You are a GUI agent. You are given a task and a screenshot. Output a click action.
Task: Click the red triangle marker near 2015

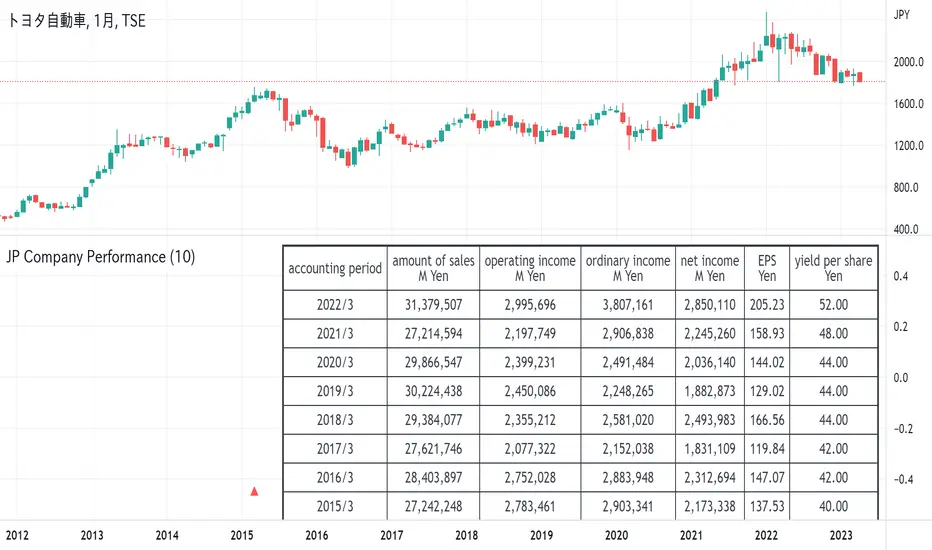click(254, 491)
